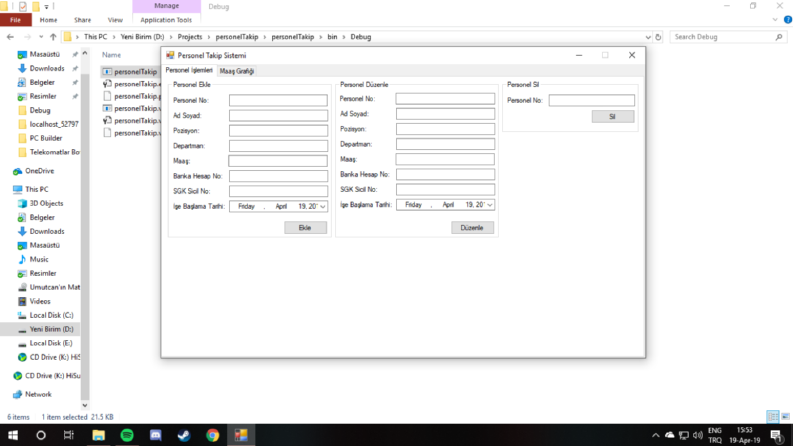Focus Banka Hesap No field in Personel Düzenle
This screenshot has height=446, width=793.
tap(445, 174)
